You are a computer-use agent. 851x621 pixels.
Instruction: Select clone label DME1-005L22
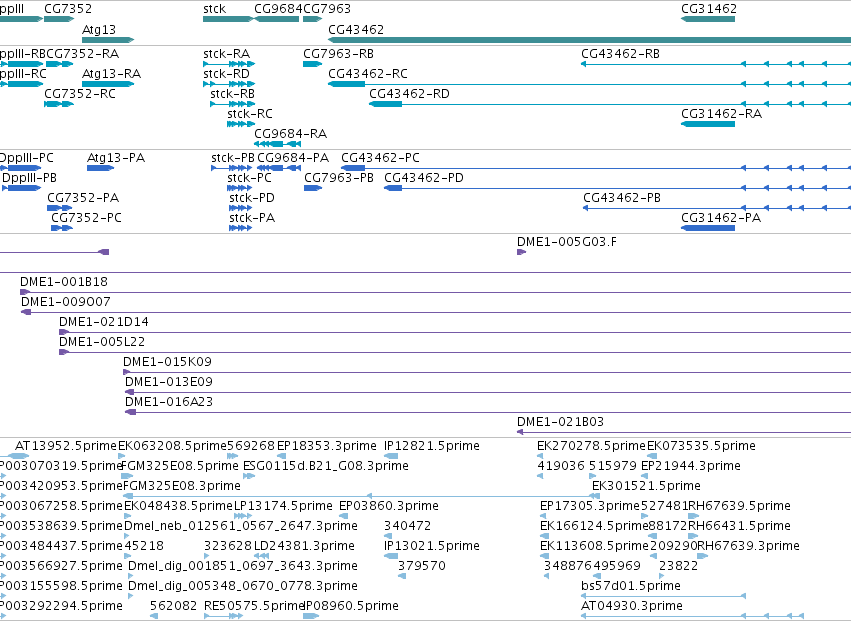[102, 343]
